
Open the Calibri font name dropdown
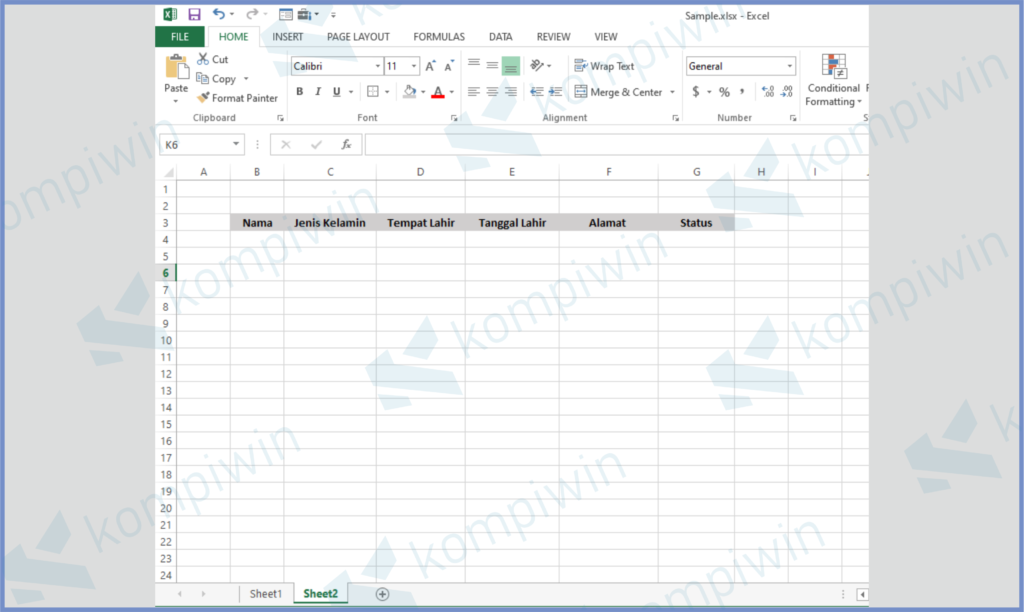coord(377,66)
